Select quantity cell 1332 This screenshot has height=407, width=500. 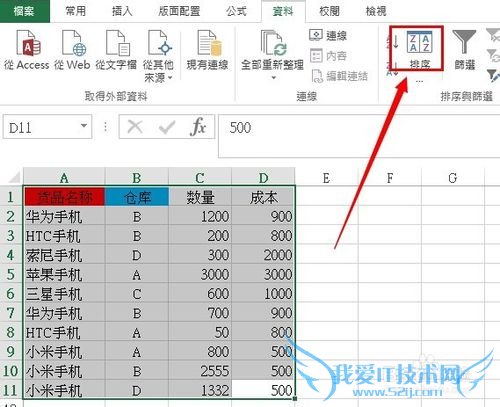click(x=200, y=390)
